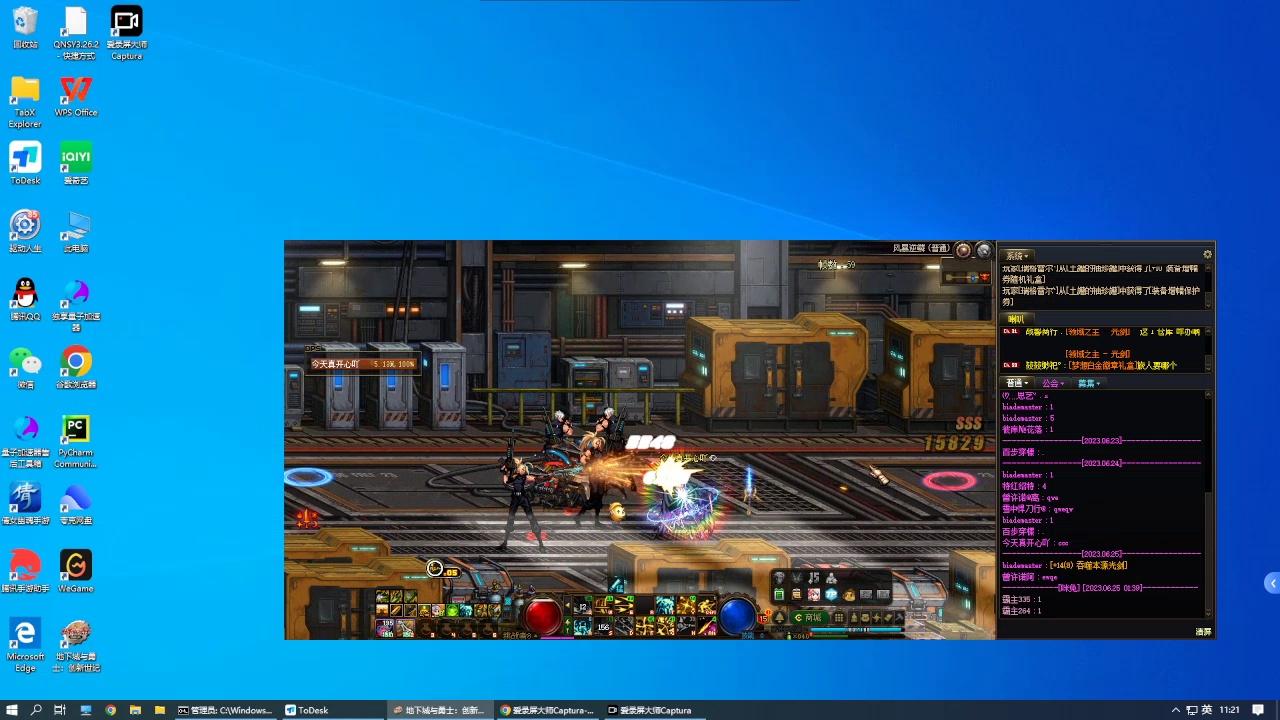Open the QNSY3.26.2 shortcut file
1280x720 pixels.
76,33
